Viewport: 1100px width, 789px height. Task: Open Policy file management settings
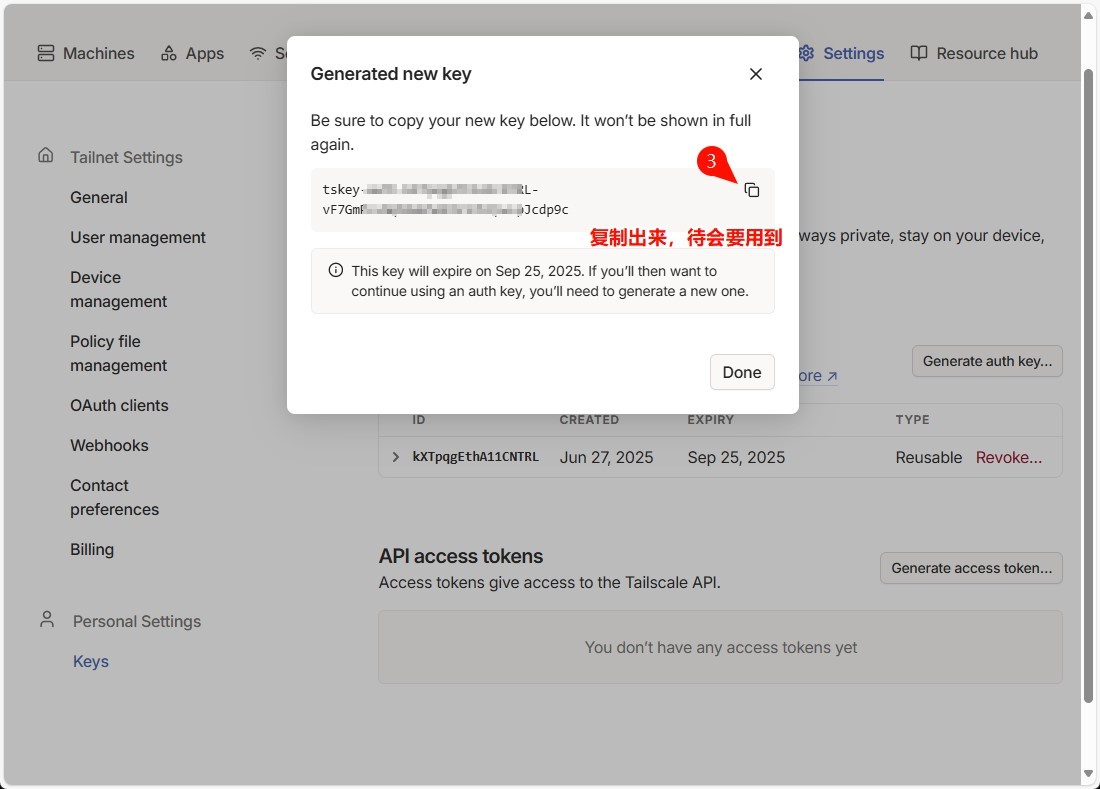119,353
